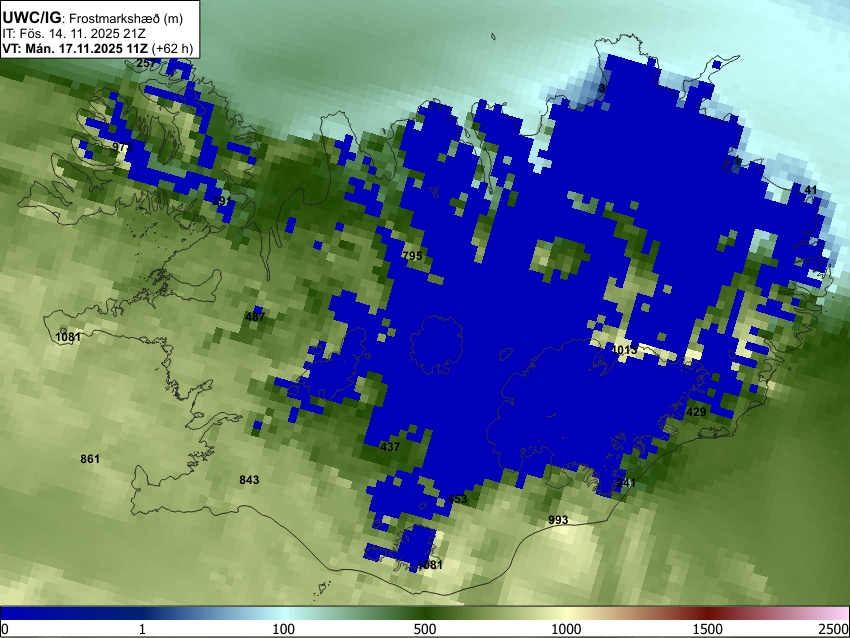
Task: Click the map value 291
Action: click(222, 201)
